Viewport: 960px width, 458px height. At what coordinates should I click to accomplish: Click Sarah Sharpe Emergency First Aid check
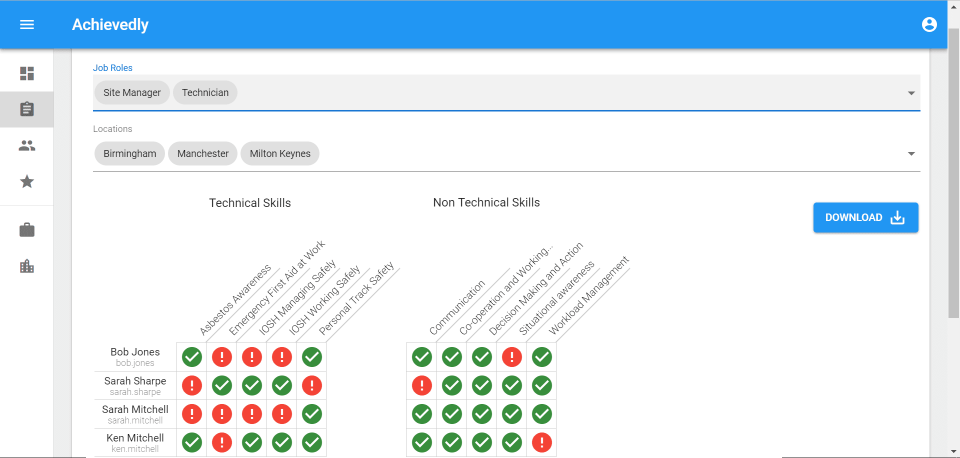click(x=222, y=386)
